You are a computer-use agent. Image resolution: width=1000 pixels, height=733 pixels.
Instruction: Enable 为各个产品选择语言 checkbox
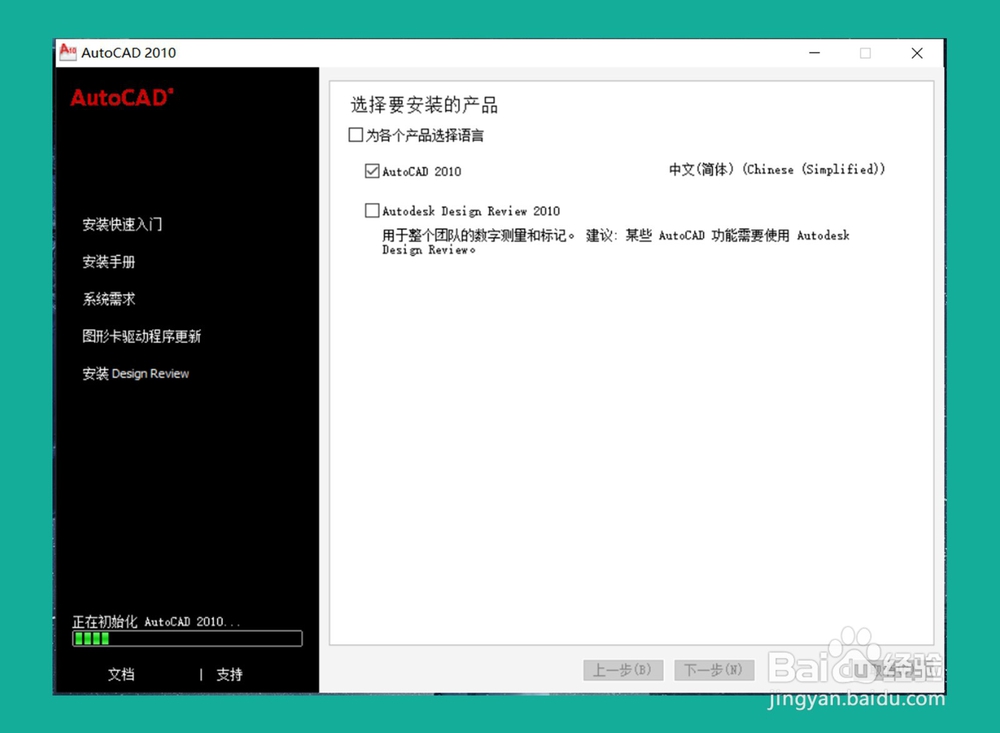tap(356, 135)
